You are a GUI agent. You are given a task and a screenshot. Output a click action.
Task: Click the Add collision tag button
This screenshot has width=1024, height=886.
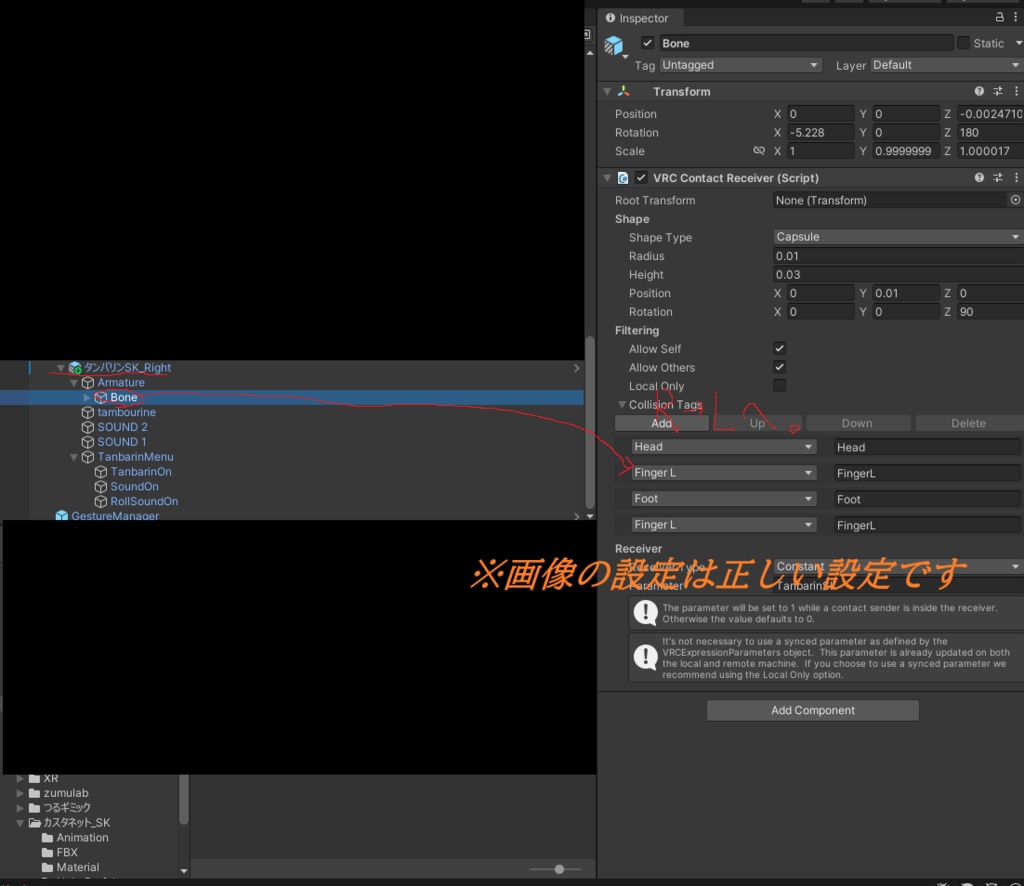662,423
